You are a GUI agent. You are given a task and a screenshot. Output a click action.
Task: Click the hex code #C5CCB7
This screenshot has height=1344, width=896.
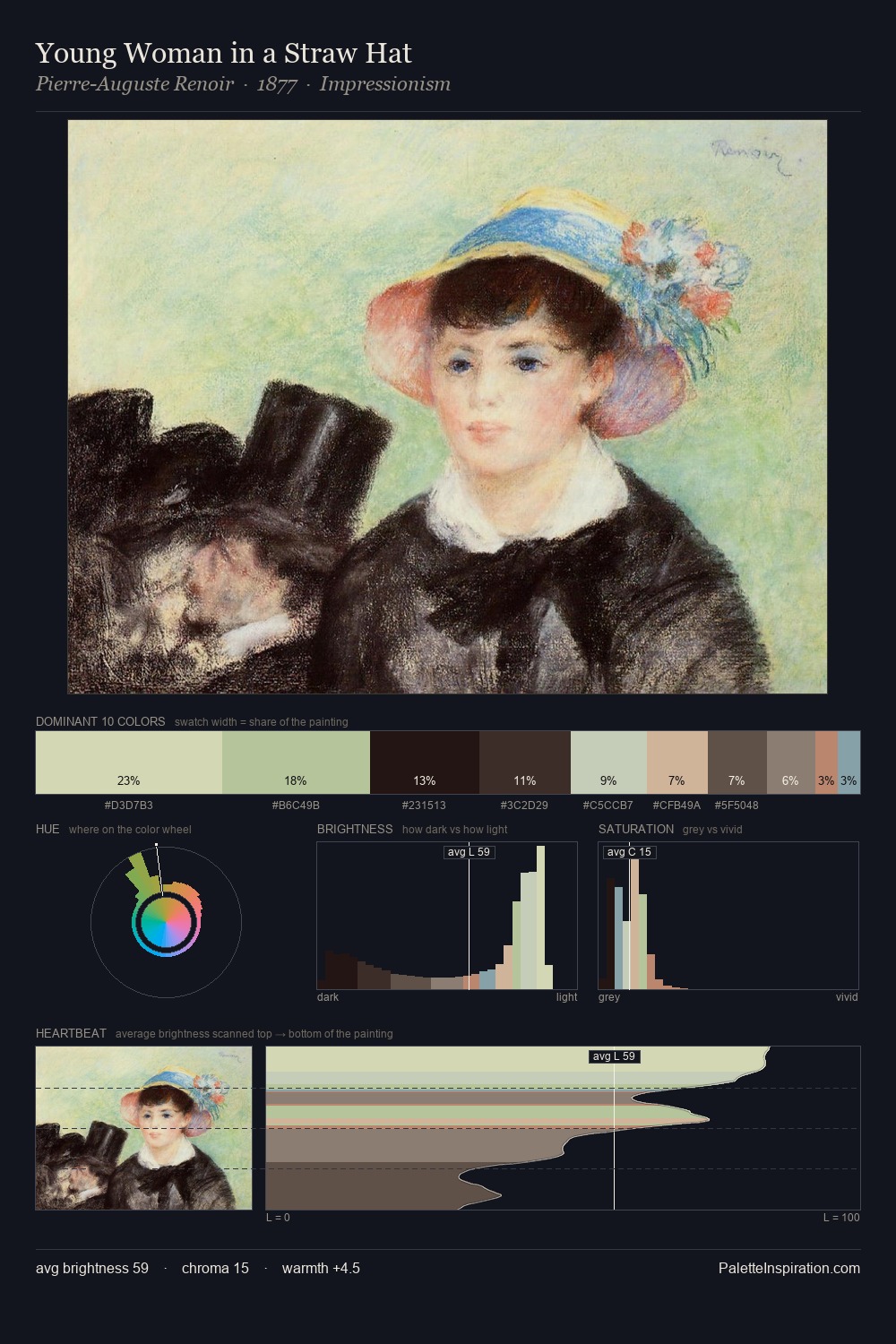pos(607,806)
